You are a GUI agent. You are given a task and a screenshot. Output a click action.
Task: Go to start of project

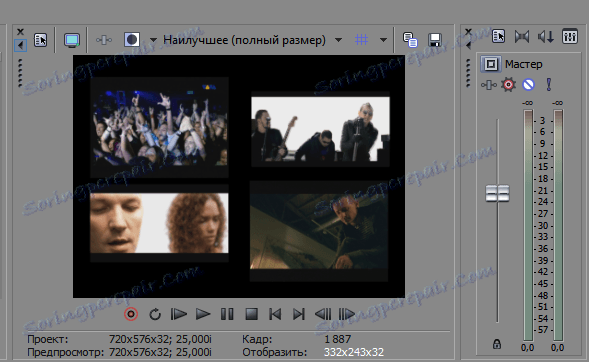275,314
